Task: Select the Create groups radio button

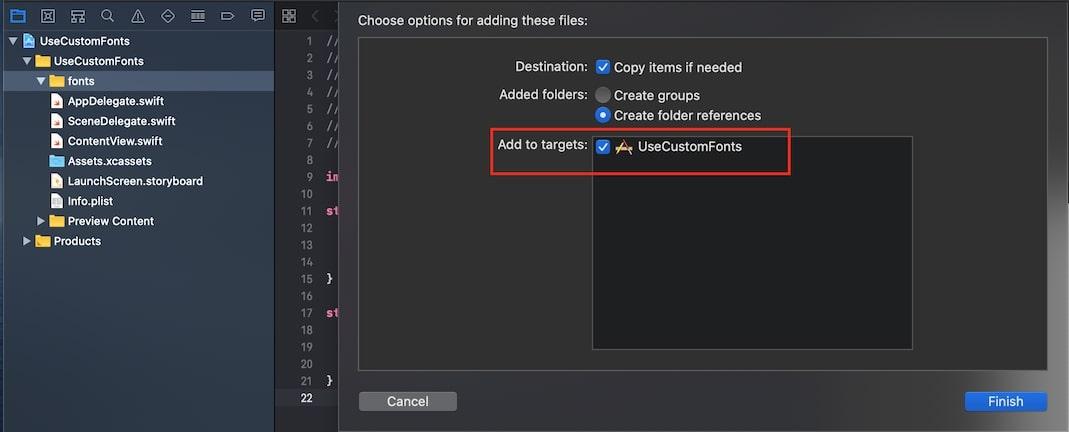Action: click(x=603, y=95)
